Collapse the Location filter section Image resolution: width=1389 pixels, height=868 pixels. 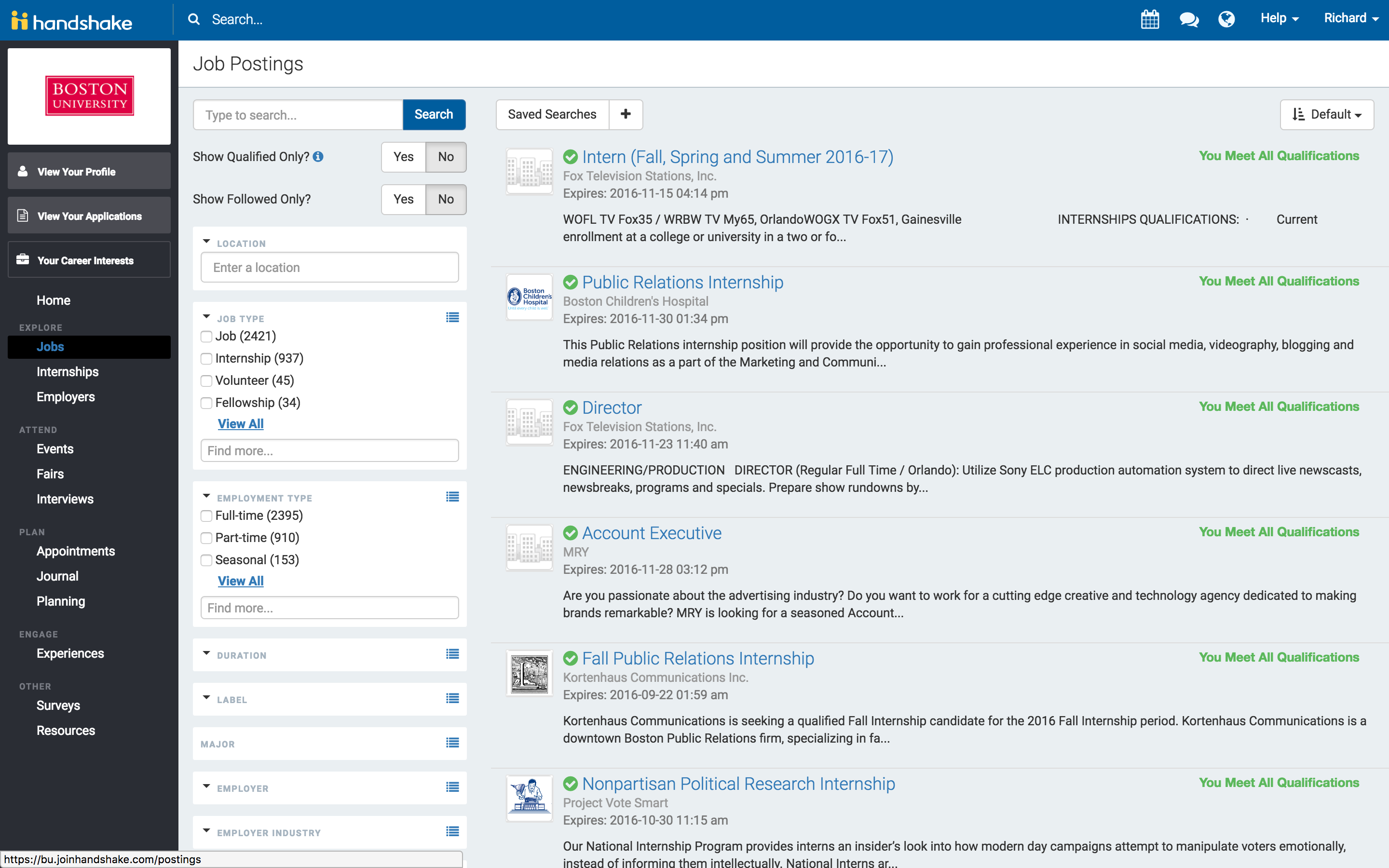click(206, 242)
